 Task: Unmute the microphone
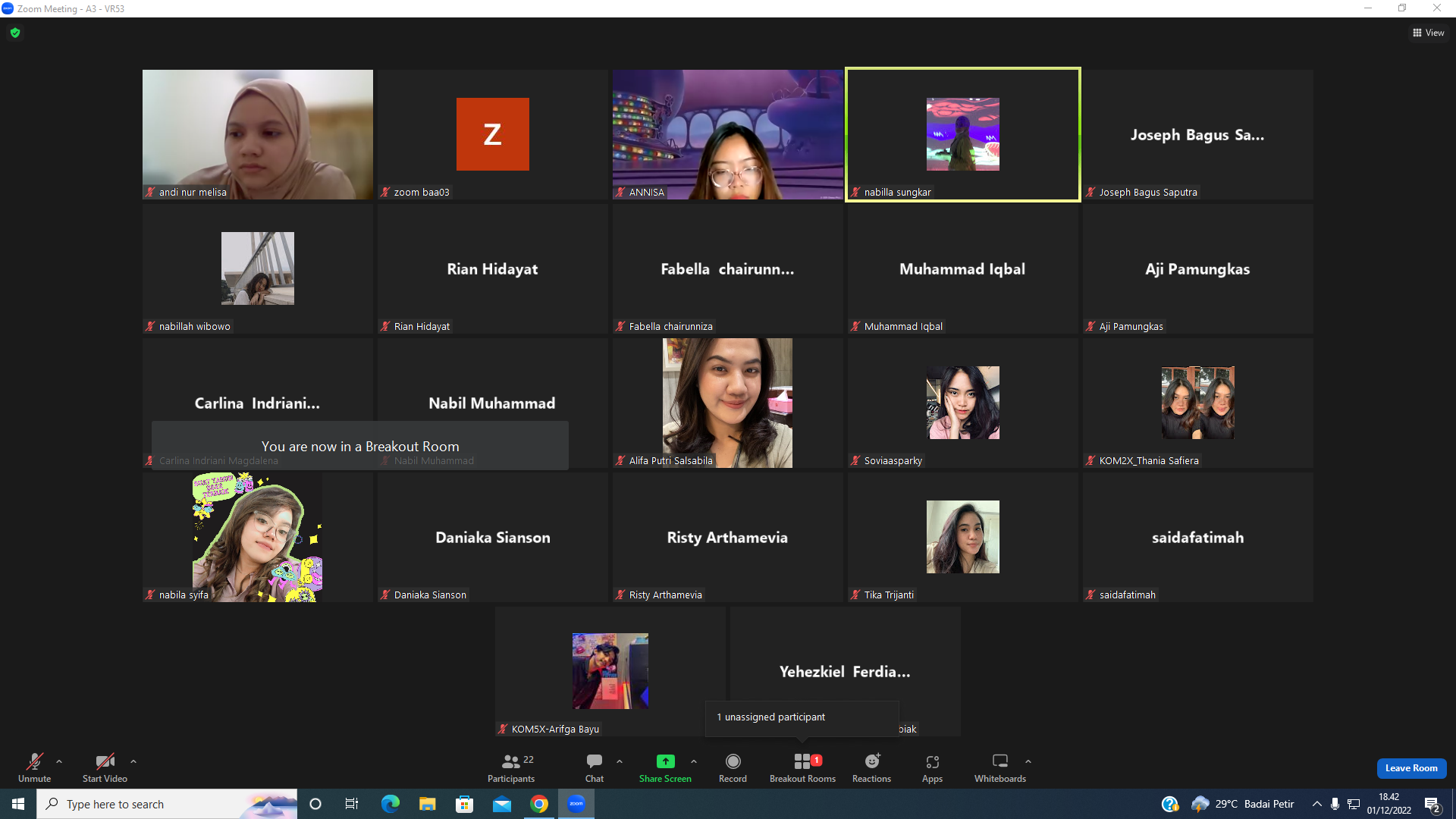[34, 767]
